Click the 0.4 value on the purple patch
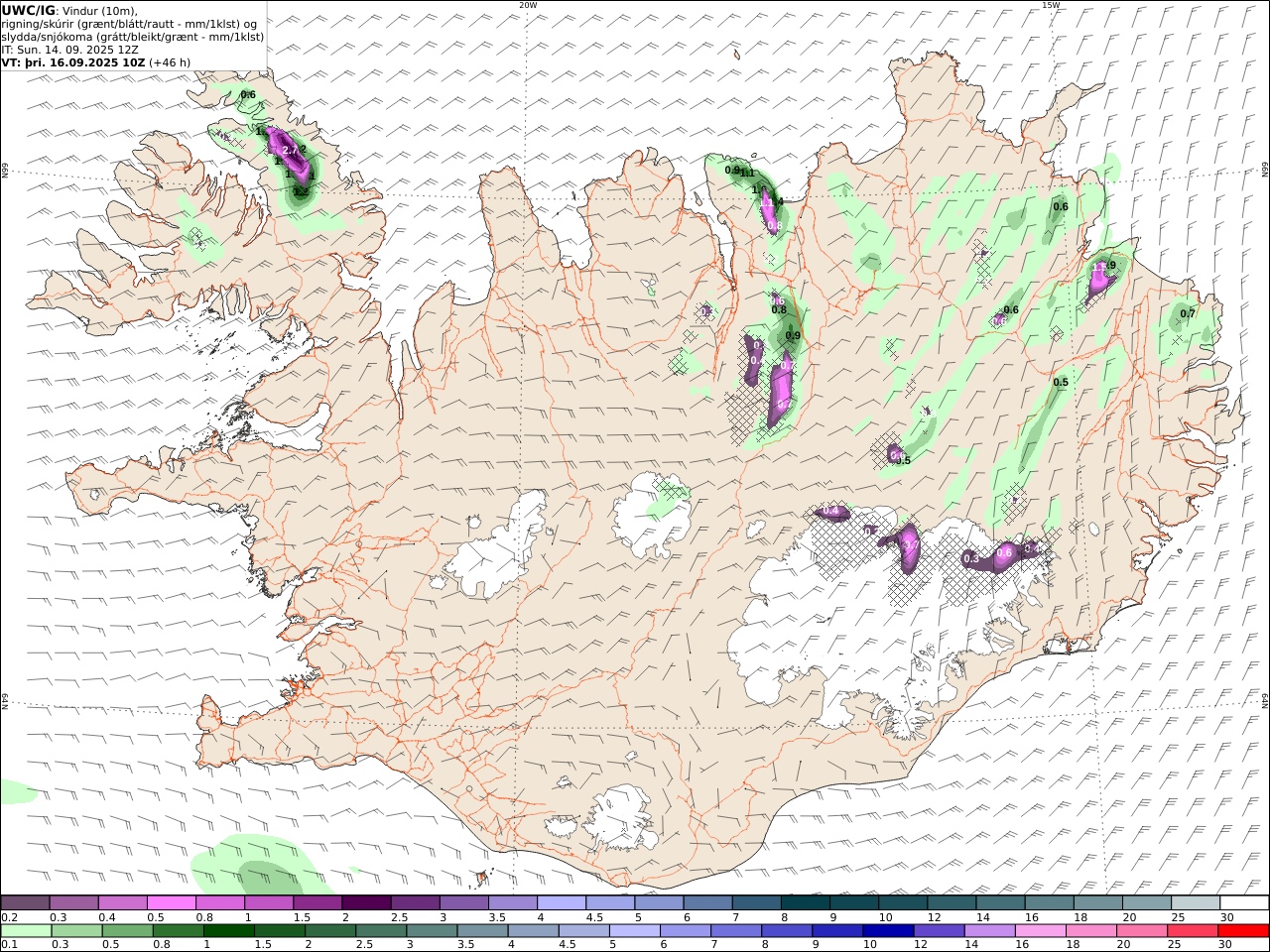This screenshot has width=1270, height=952. click(831, 511)
